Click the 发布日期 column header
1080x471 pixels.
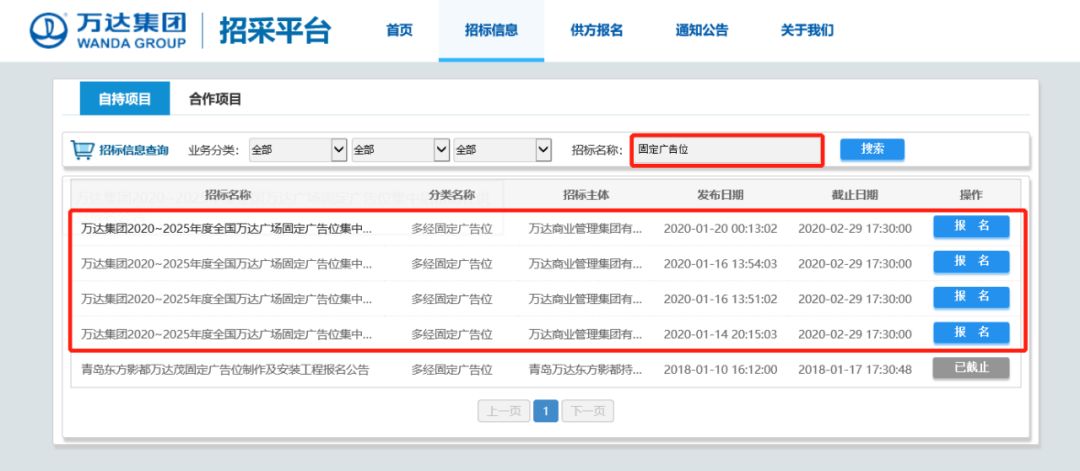(720, 195)
